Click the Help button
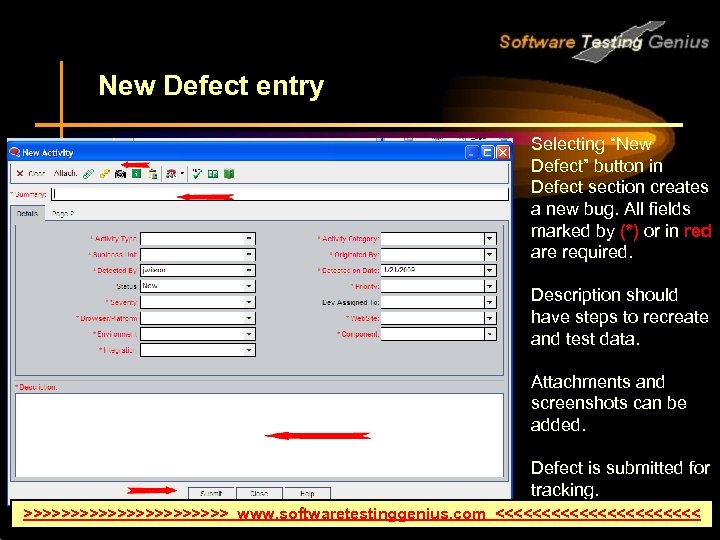The image size is (720, 540). 307,493
